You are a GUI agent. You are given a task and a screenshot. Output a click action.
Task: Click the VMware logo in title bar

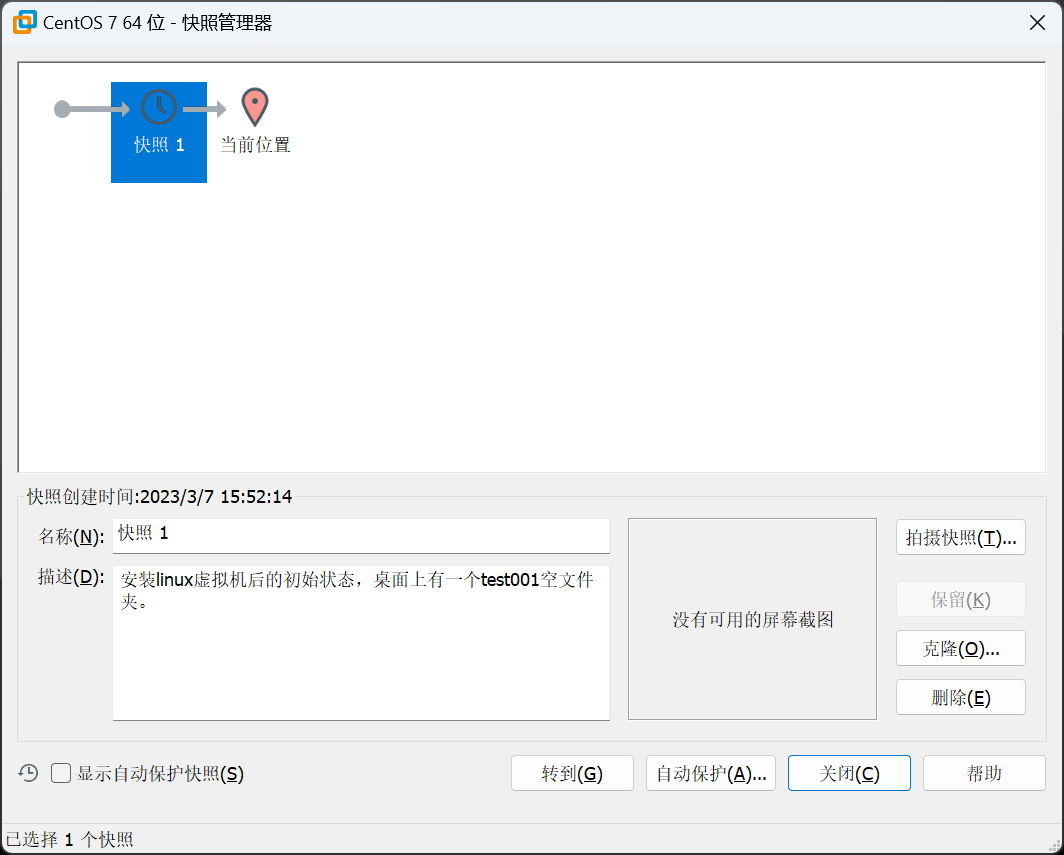(24, 22)
